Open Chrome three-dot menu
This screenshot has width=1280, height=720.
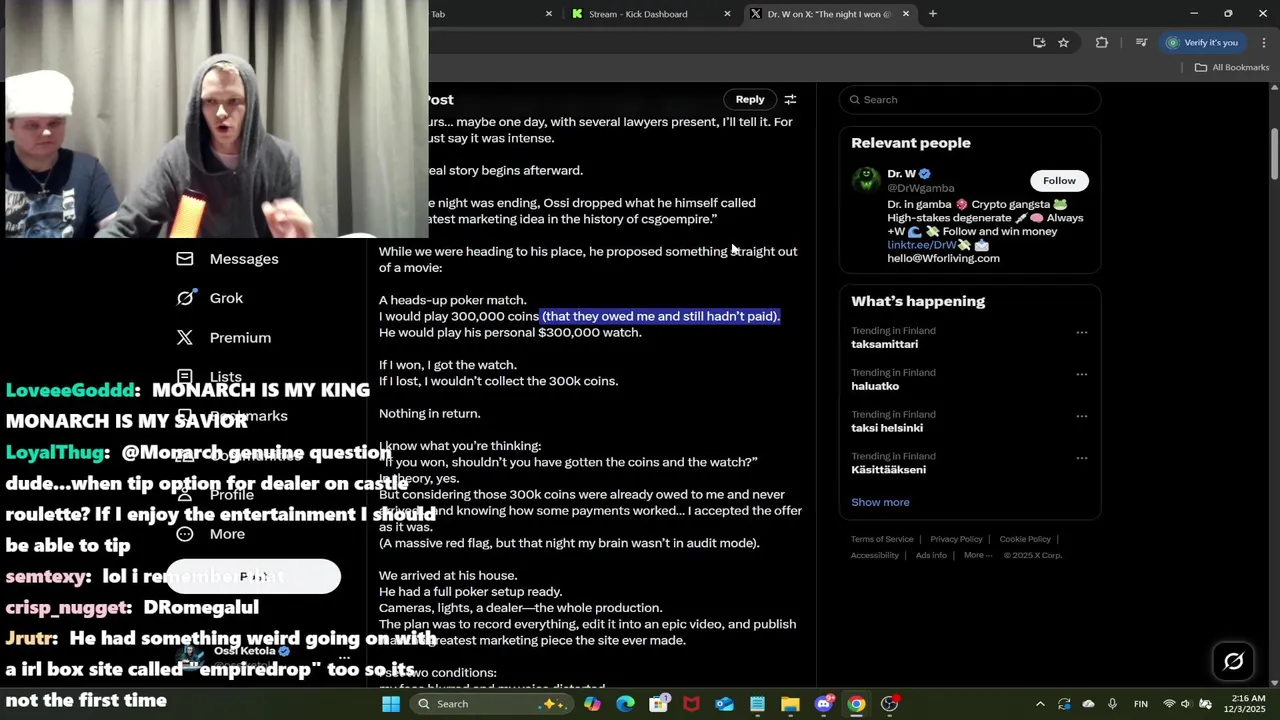click(1264, 42)
